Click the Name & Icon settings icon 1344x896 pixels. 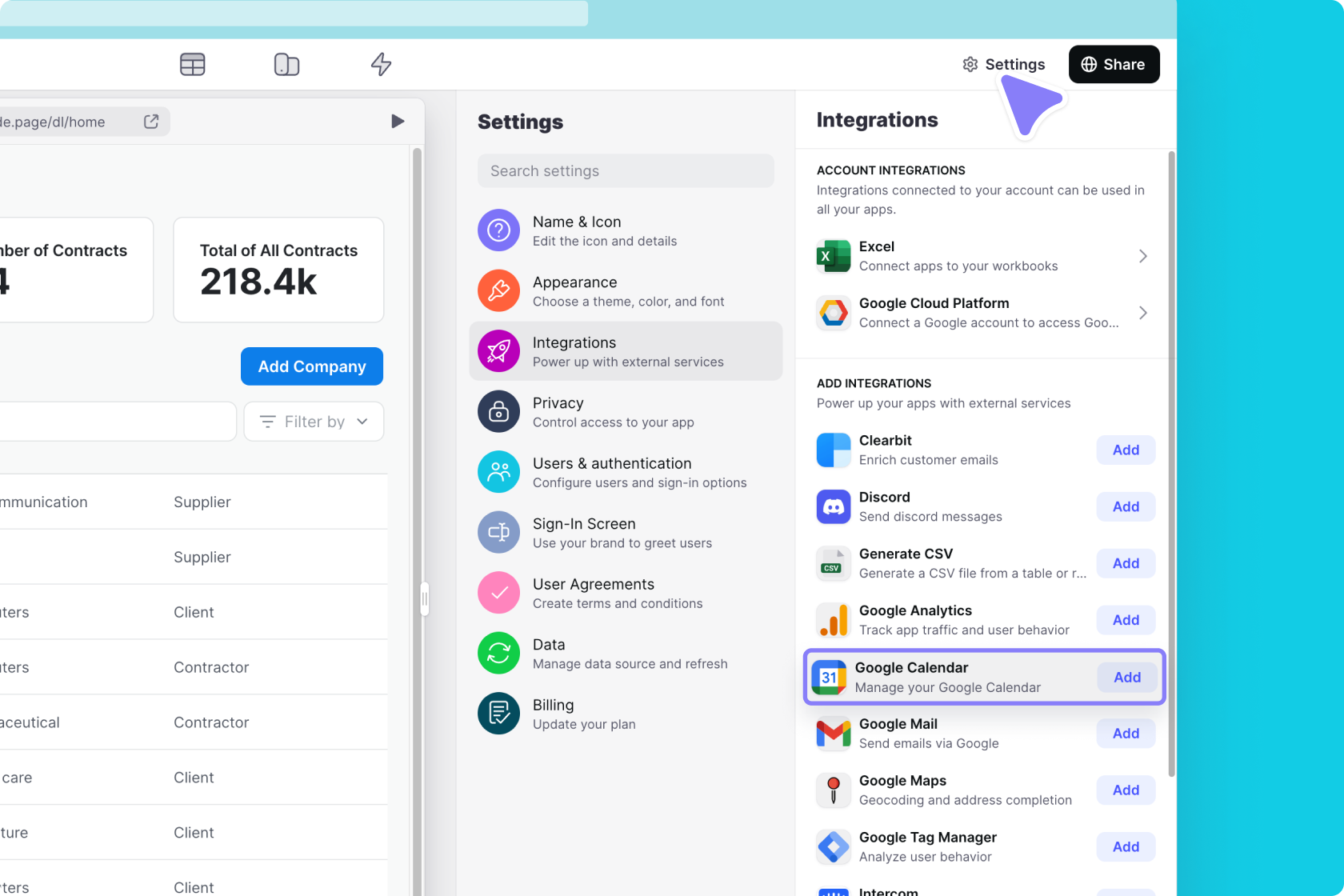pos(498,230)
